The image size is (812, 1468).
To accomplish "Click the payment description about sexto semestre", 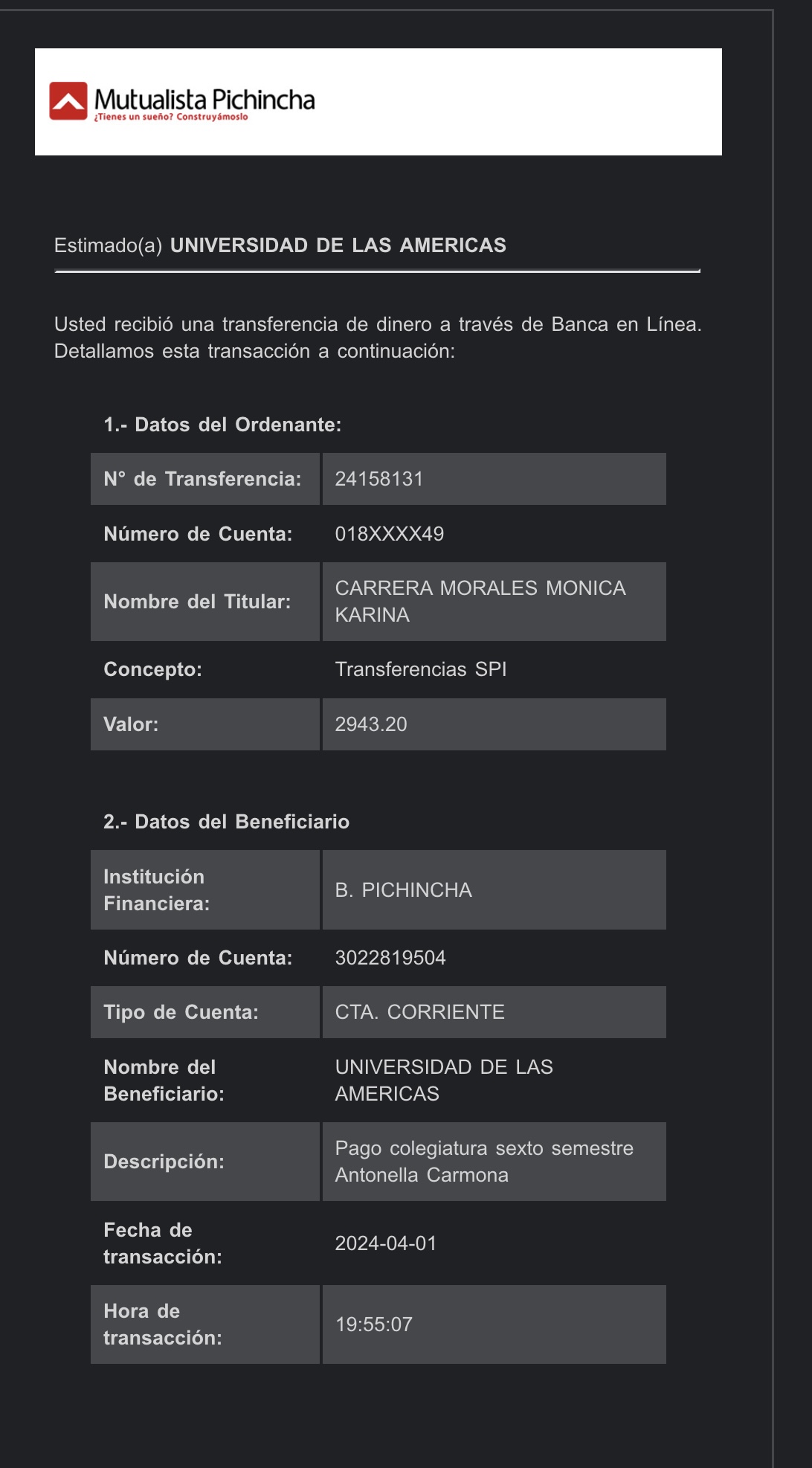I will (484, 1162).
